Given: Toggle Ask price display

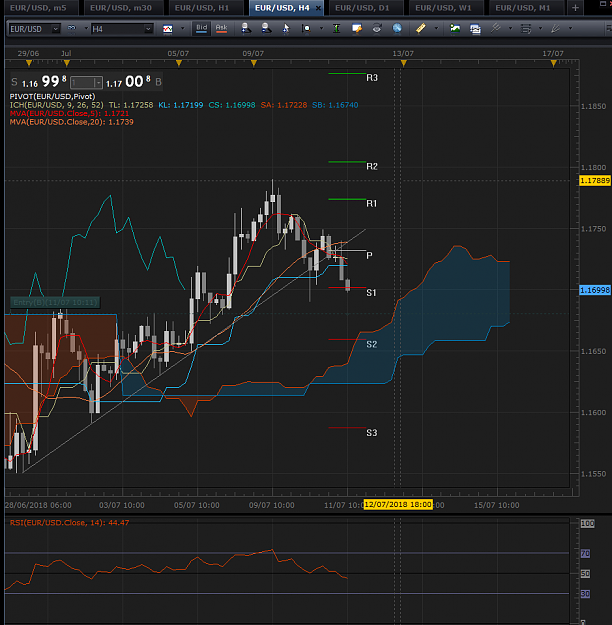Looking at the screenshot, I should coord(221,28).
